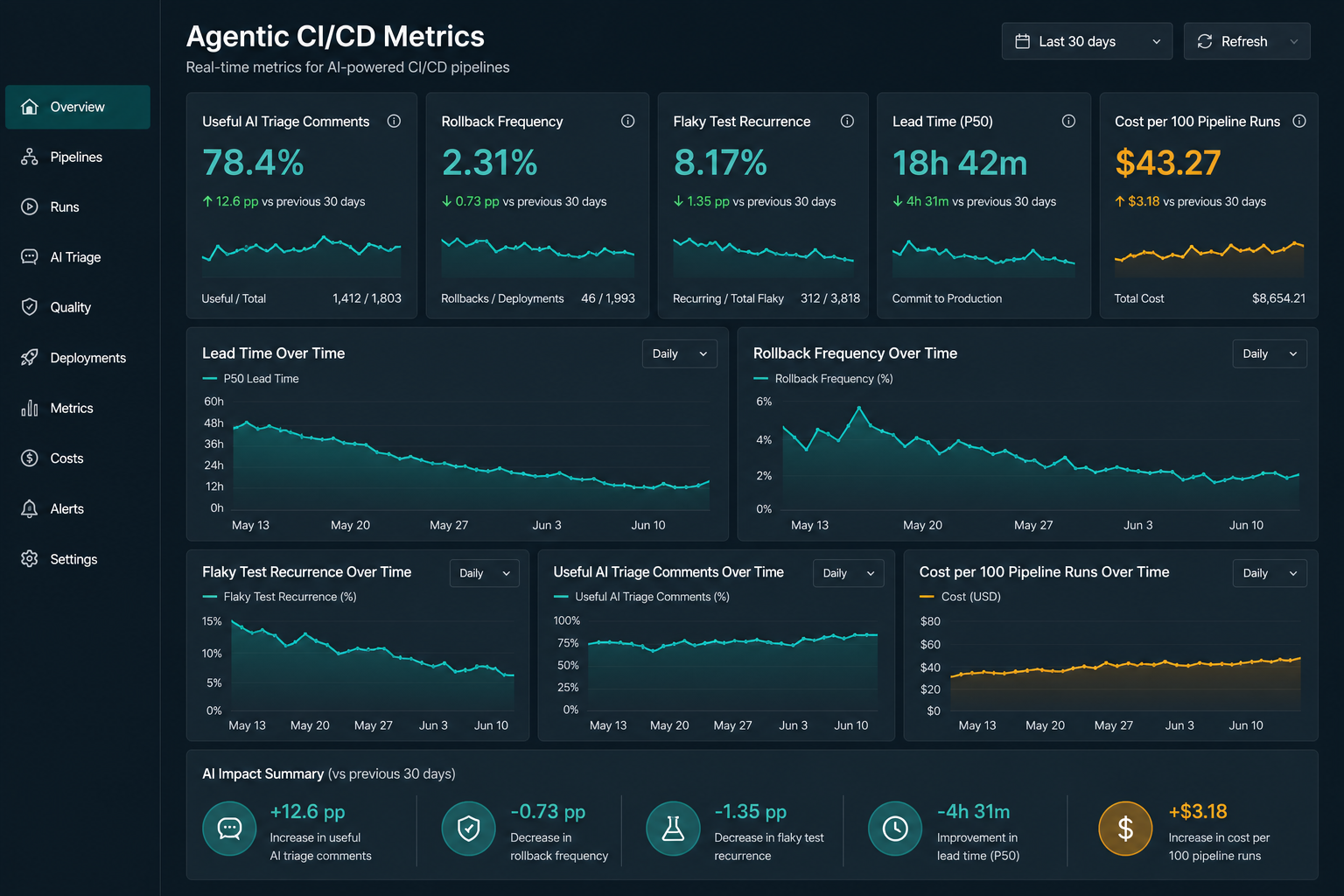1344x896 pixels.
Task: Click info icon on Lead Time (P50) card
Action: click(1068, 122)
